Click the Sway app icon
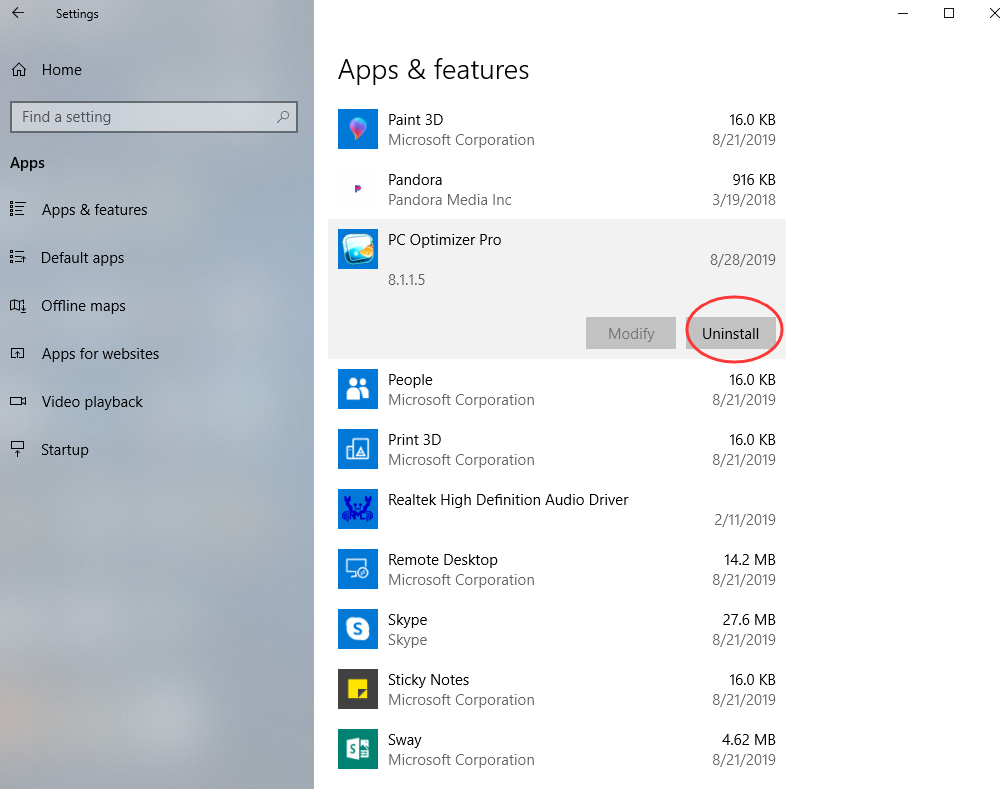 point(358,749)
